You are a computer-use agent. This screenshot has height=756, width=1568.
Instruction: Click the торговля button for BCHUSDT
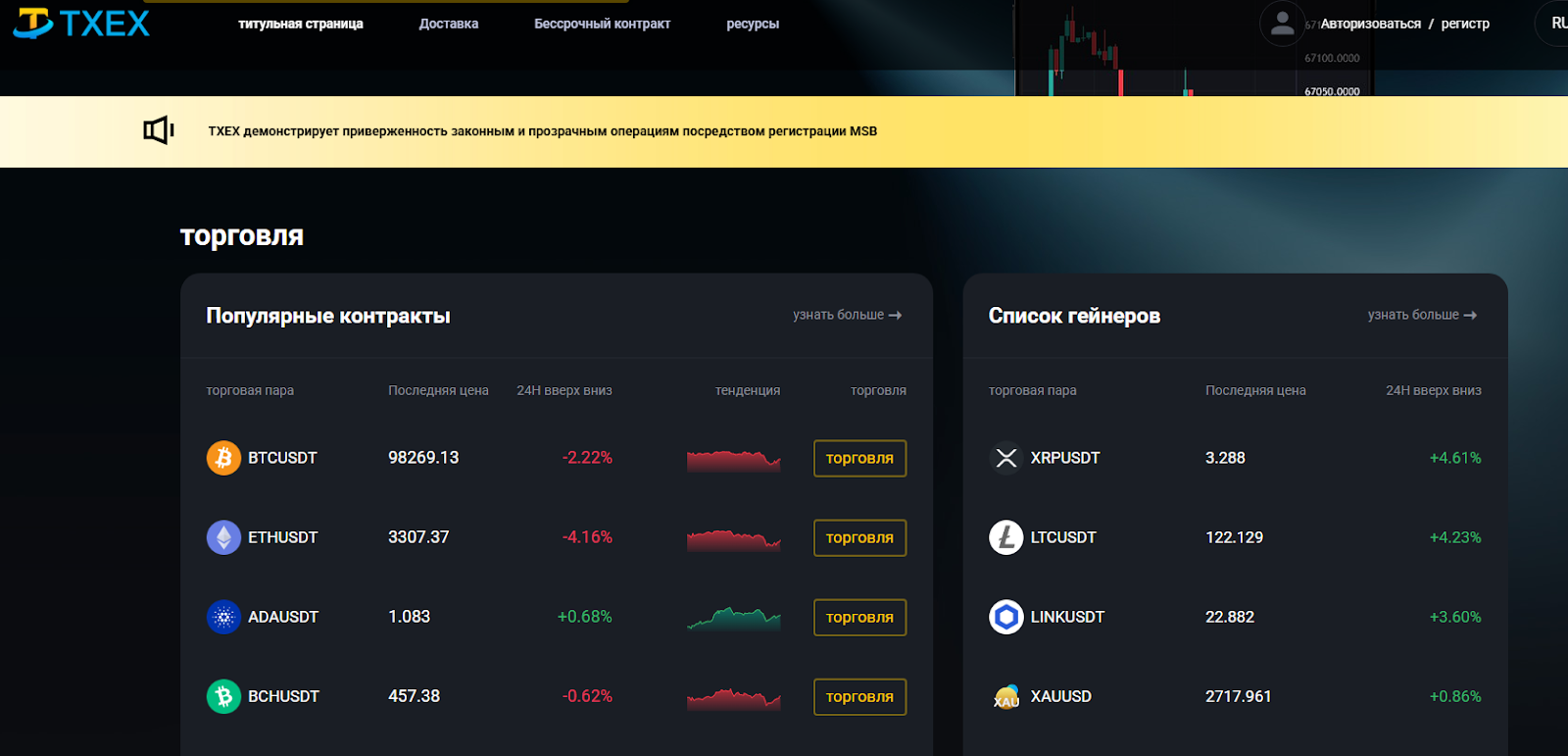point(859,696)
